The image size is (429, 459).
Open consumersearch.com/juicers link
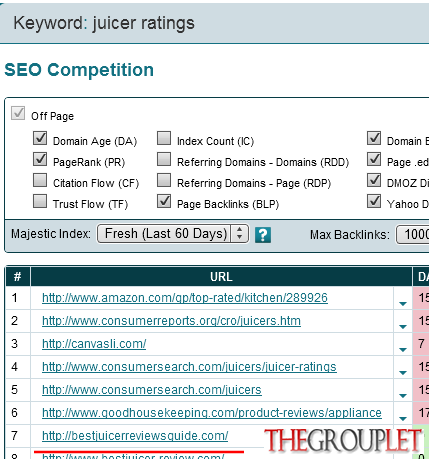point(152,390)
